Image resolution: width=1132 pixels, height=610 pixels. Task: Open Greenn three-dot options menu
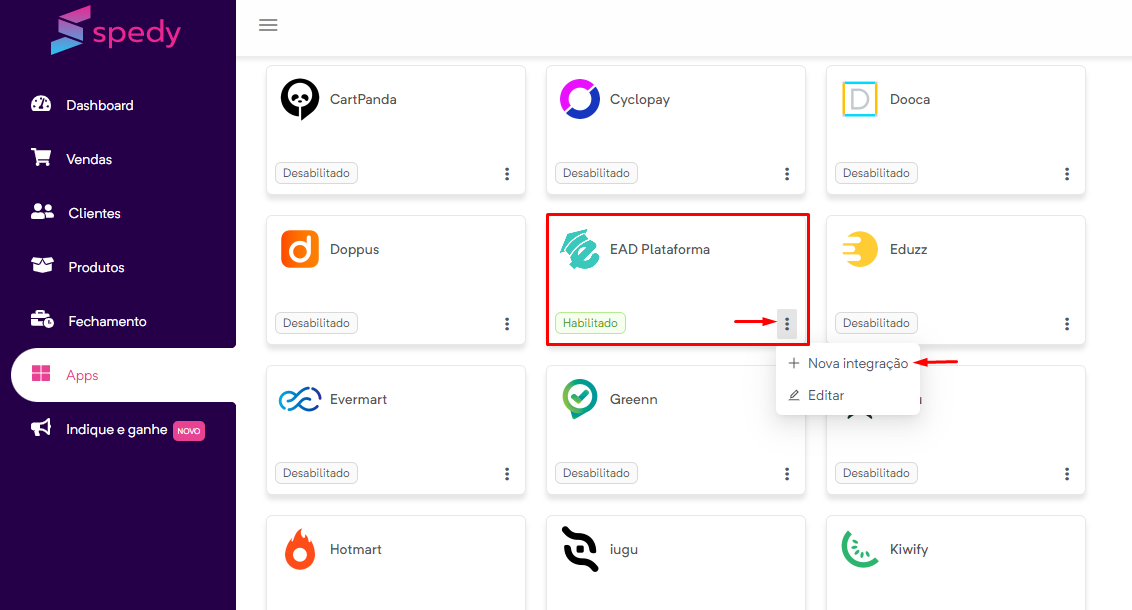(x=787, y=474)
